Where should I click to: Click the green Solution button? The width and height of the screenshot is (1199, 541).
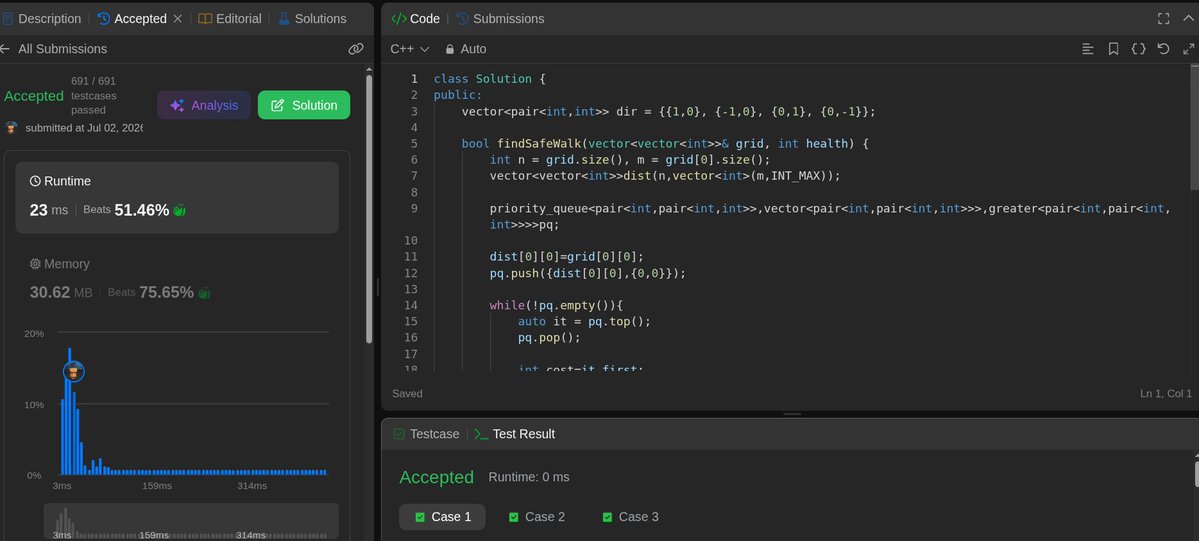click(304, 105)
